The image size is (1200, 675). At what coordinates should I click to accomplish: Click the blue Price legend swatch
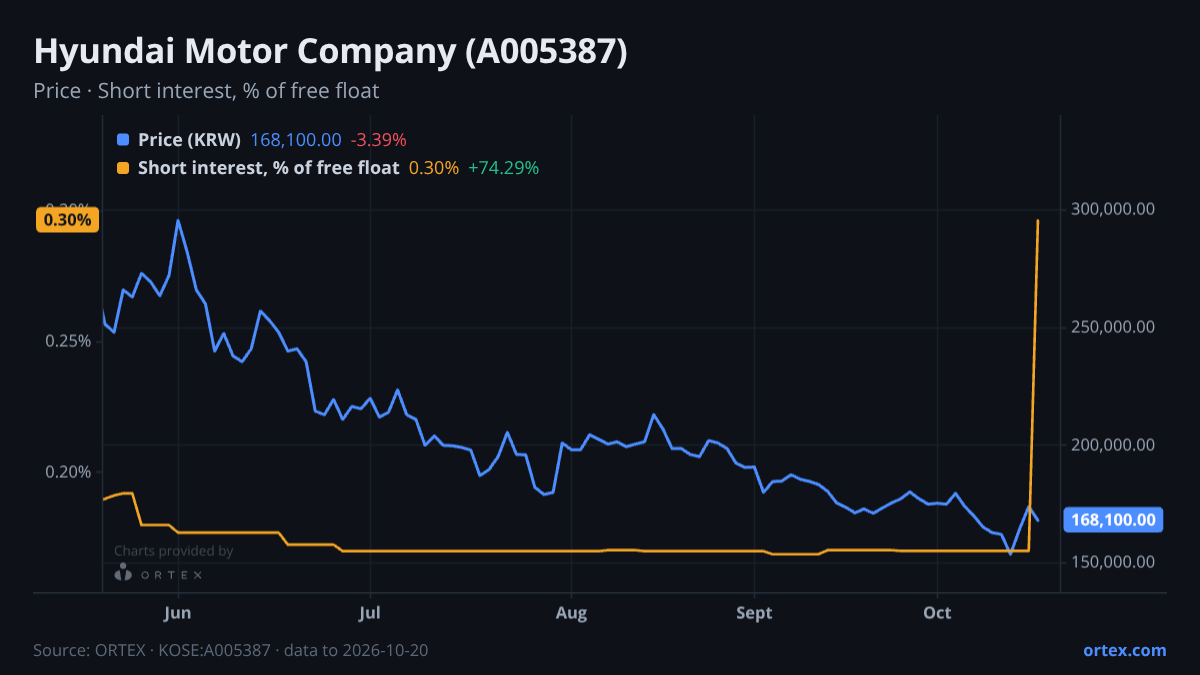tap(123, 140)
